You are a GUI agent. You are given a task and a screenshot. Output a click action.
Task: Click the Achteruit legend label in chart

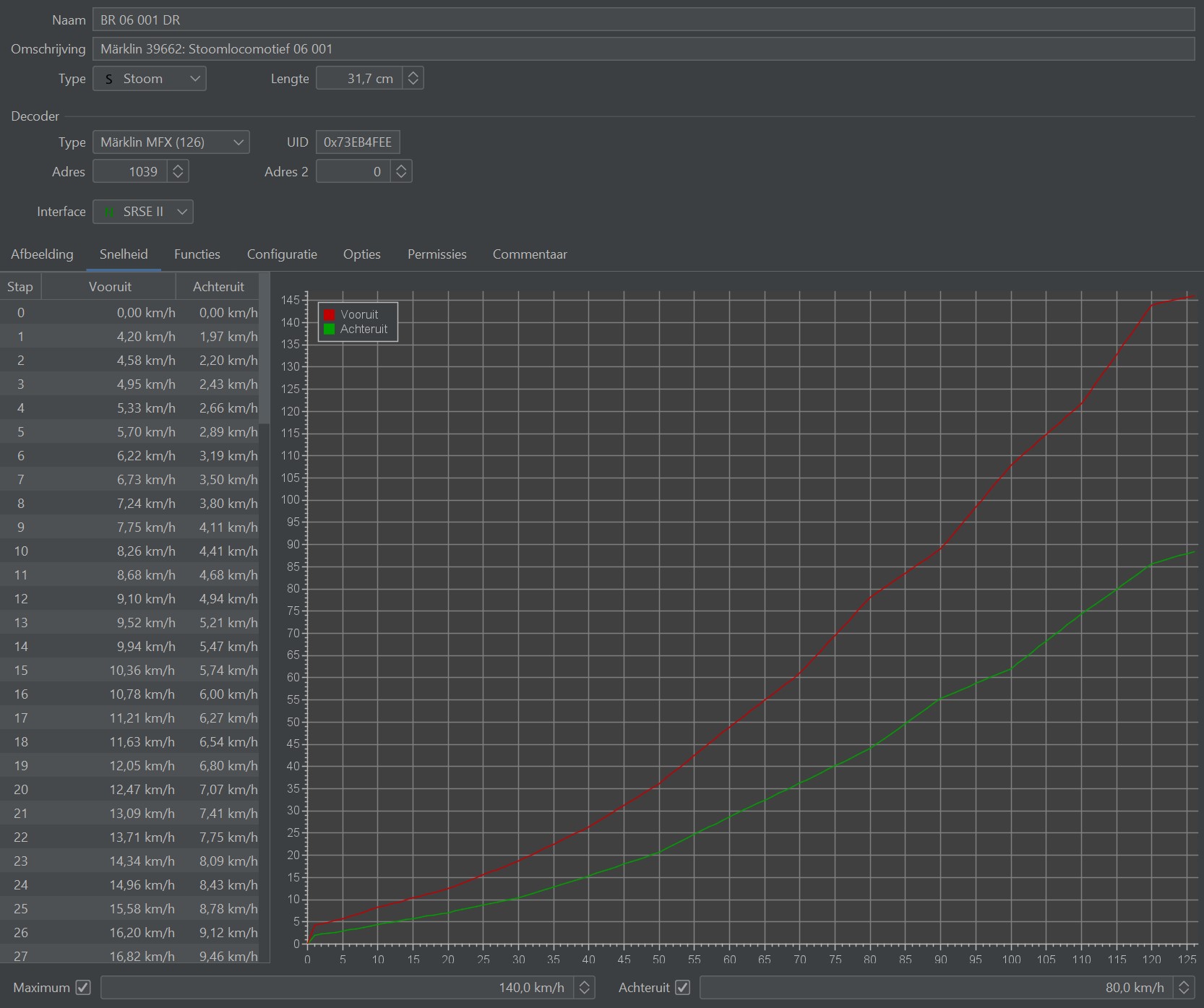(364, 329)
